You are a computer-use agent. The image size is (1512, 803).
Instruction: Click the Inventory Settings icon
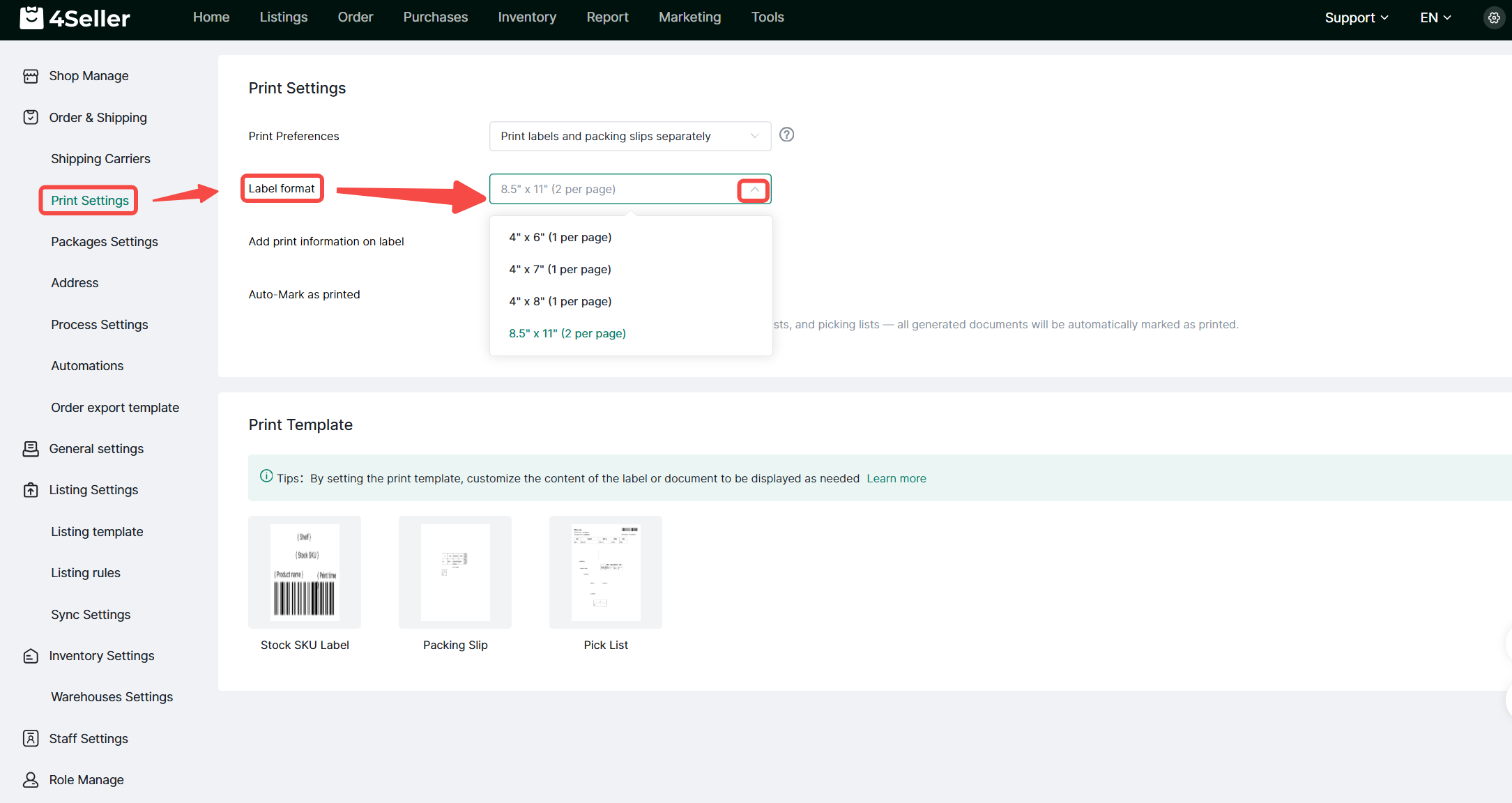coord(31,656)
